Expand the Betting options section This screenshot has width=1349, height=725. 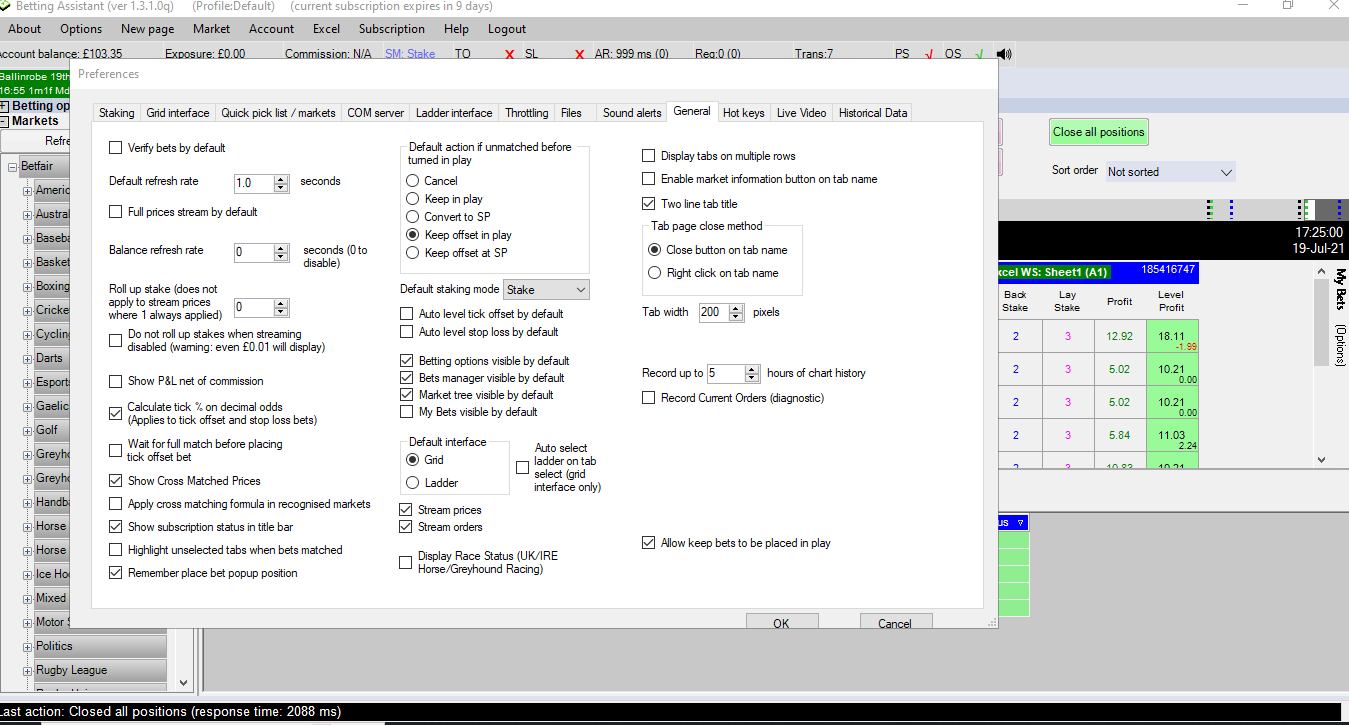coord(5,106)
